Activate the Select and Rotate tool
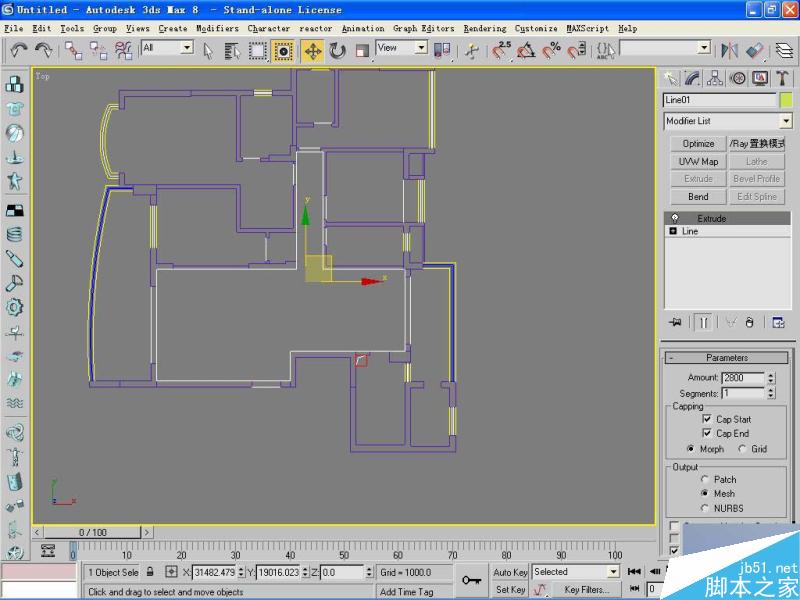The image size is (800, 600). click(339, 51)
